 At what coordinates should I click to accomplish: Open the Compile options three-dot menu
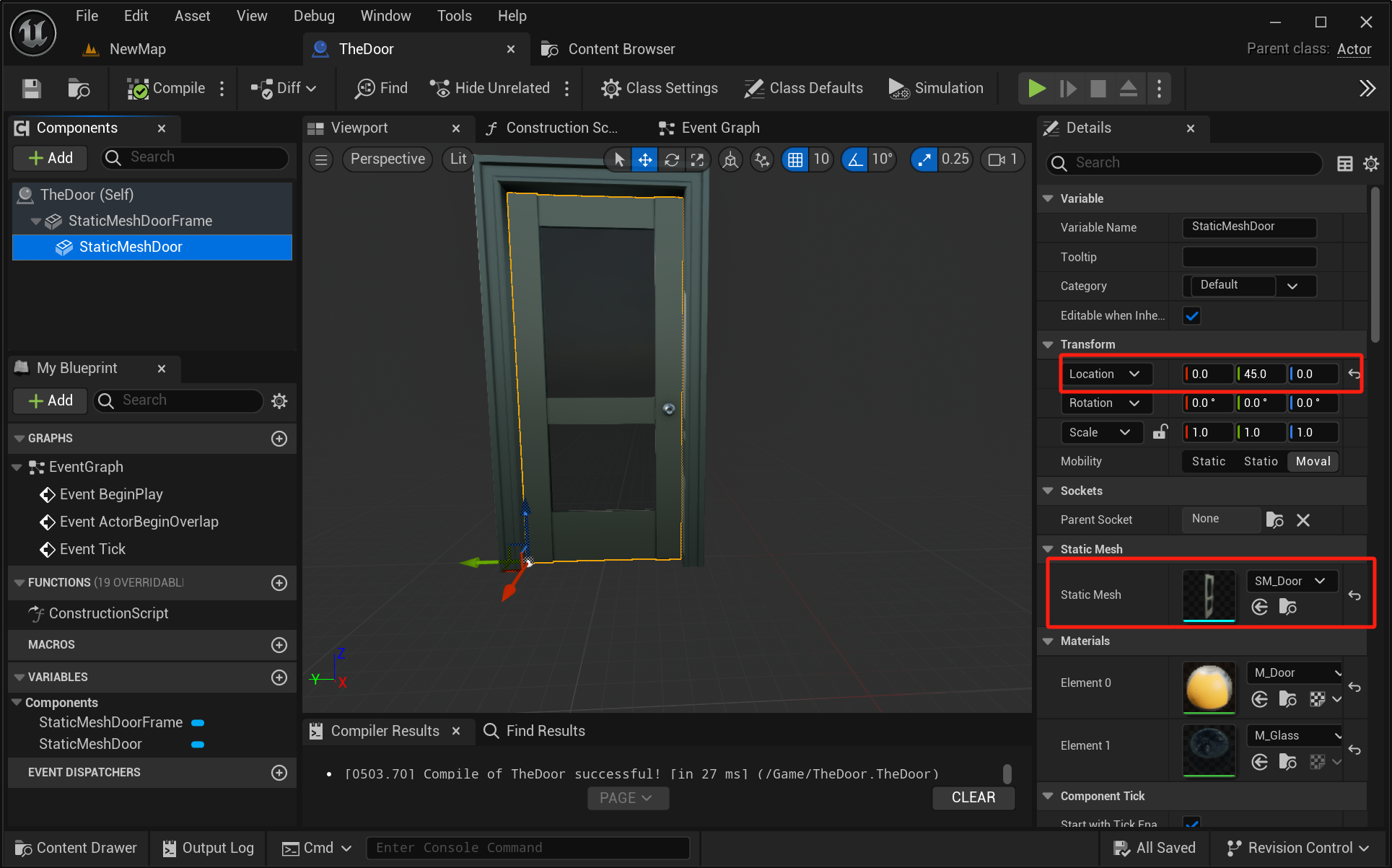pyautogui.click(x=222, y=88)
